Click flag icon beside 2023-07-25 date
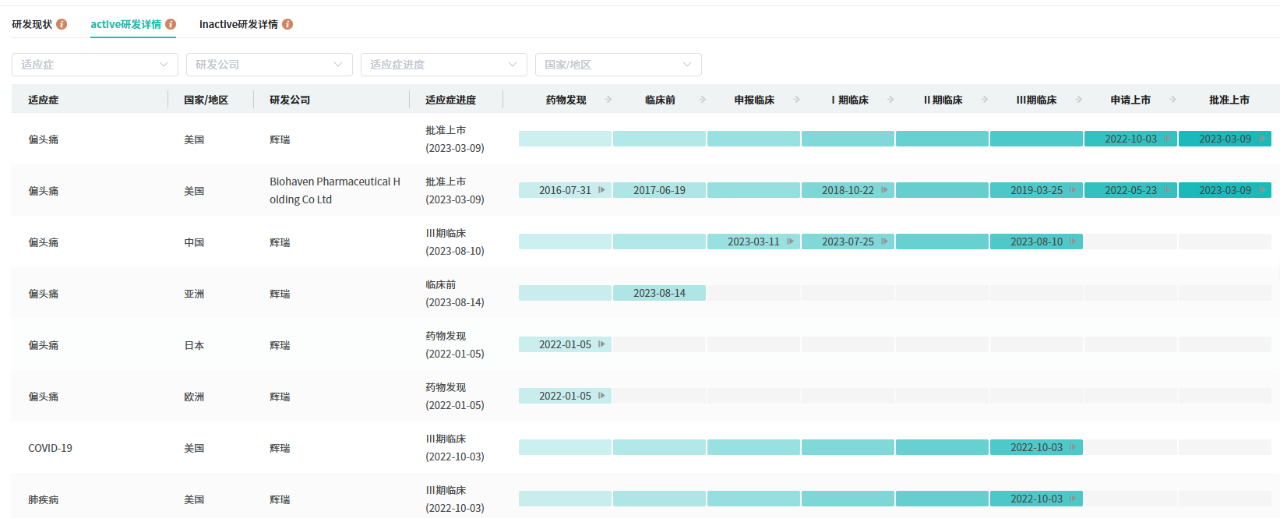This screenshot has height=518, width=1280. pos(884,242)
